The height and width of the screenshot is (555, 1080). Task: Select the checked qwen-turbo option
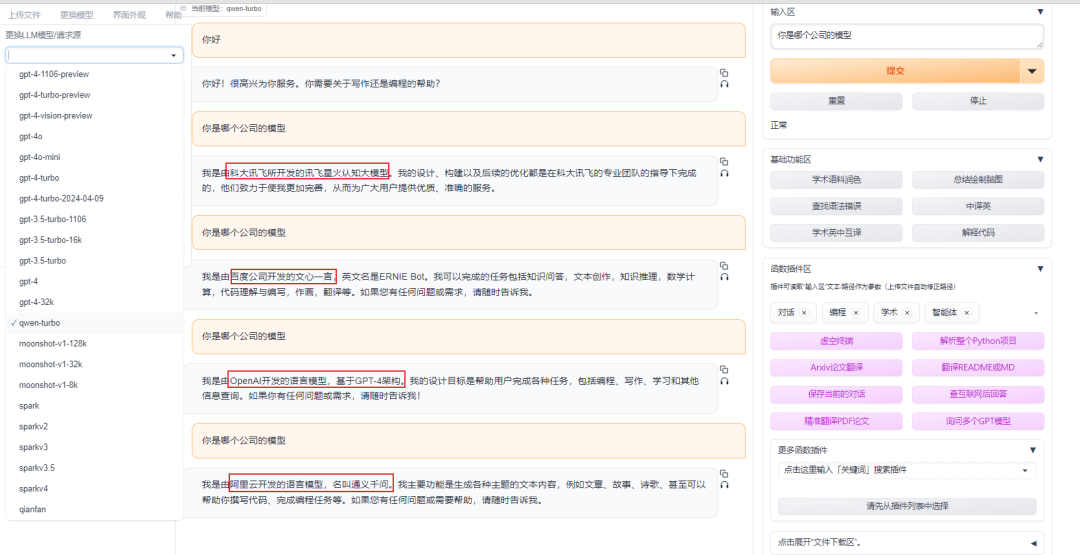click(94, 323)
